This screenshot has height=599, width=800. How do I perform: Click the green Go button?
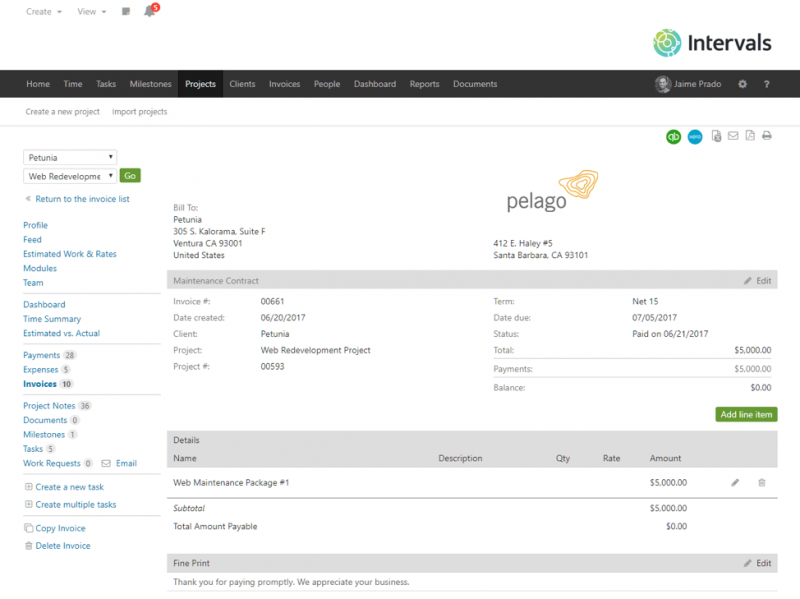pyautogui.click(x=130, y=176)
